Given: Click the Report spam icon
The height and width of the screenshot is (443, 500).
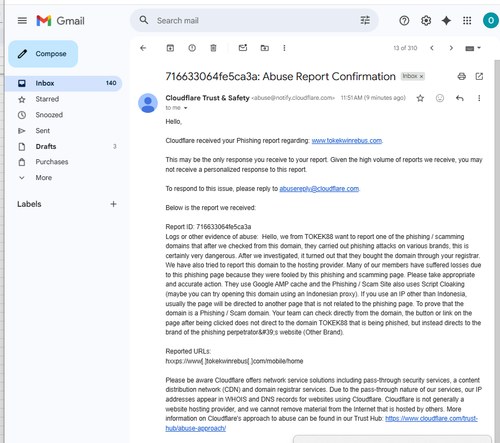Looking at the screenshot, I should point(192,48).
